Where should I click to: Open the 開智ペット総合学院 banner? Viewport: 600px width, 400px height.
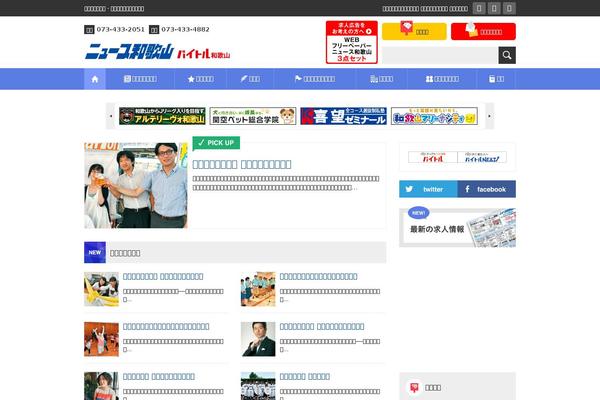tap(253, 116)
